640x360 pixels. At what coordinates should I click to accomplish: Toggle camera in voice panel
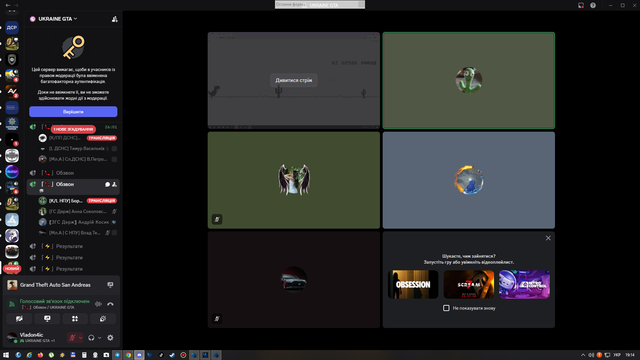pos(19,319)
